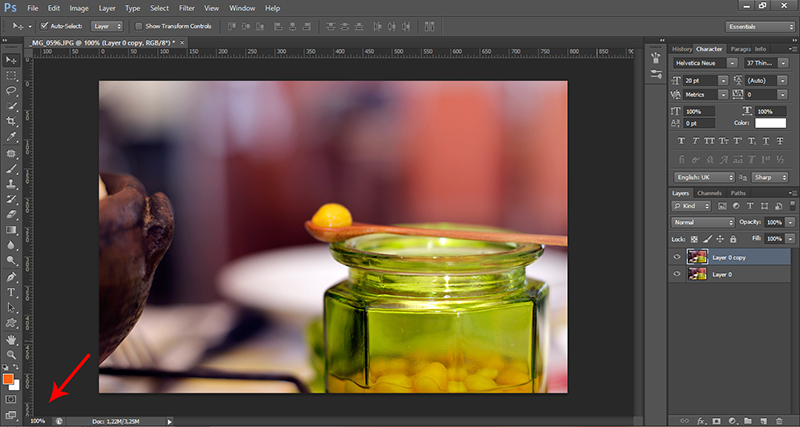This screenshot has width=800, height=427.
Task: Hide the Layer 0 copy layer
Action: (677, 256)
